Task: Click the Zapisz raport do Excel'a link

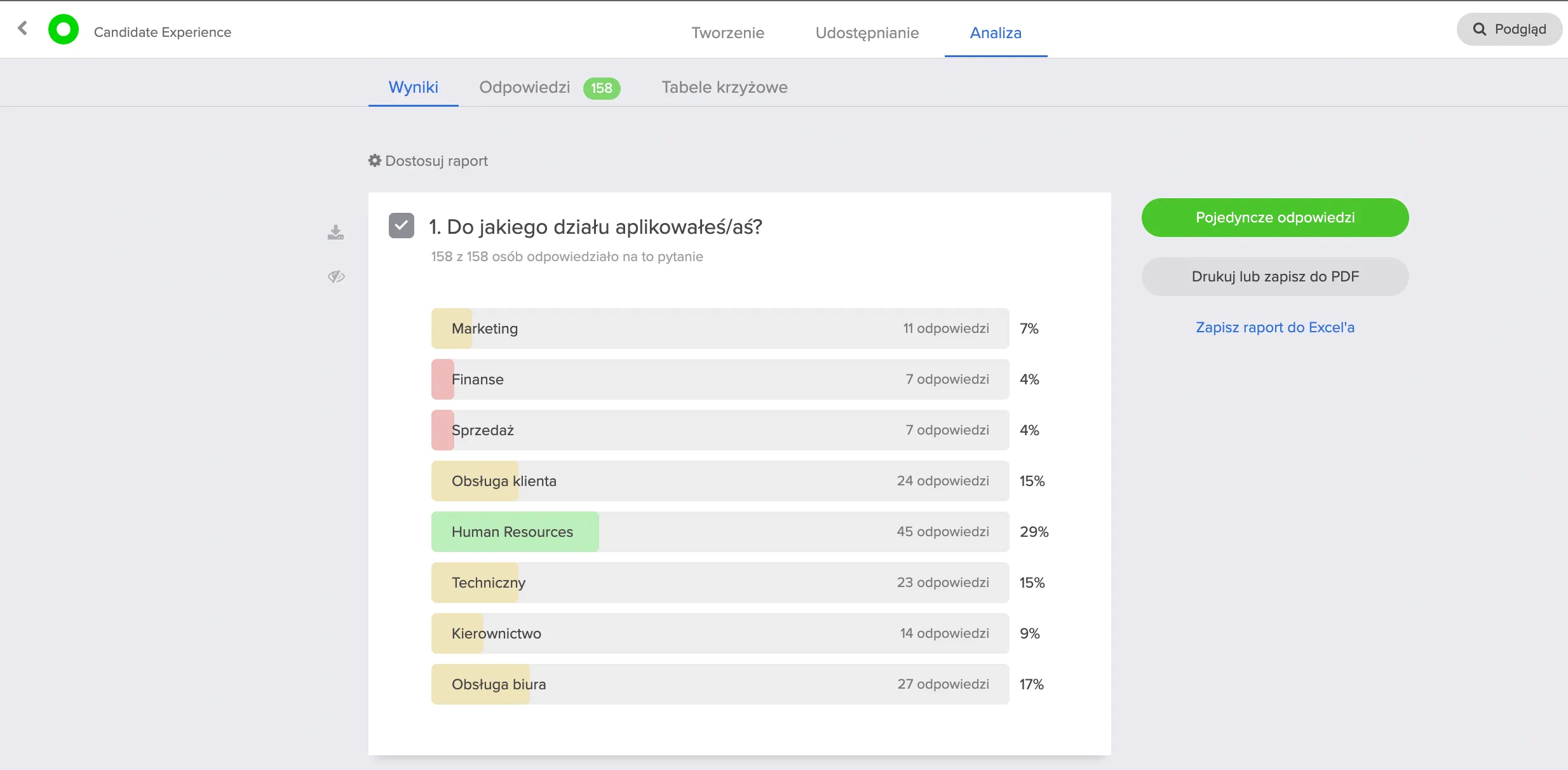Action: (1275, 327)
